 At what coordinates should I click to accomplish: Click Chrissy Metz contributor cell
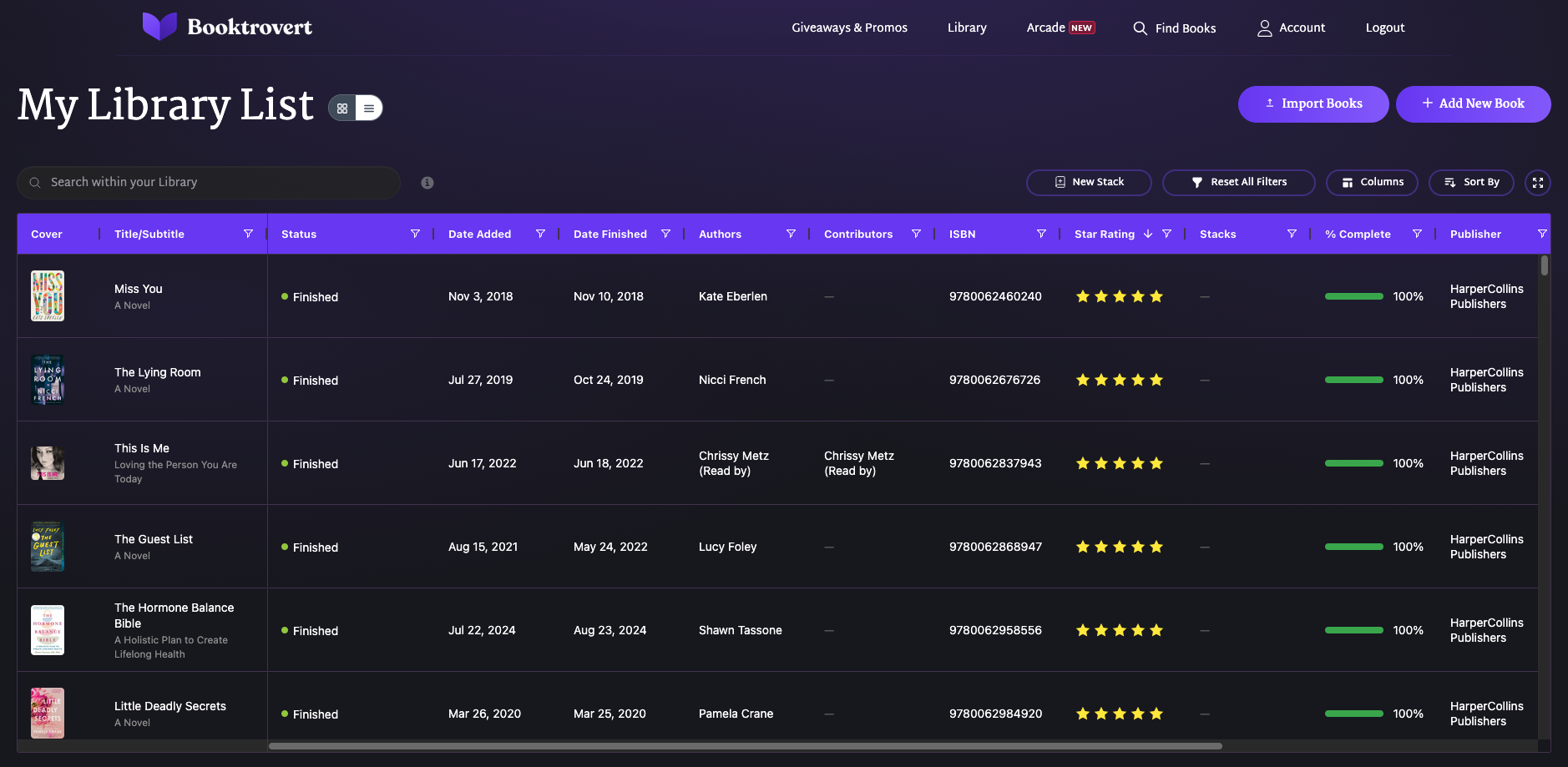point(859,463)
